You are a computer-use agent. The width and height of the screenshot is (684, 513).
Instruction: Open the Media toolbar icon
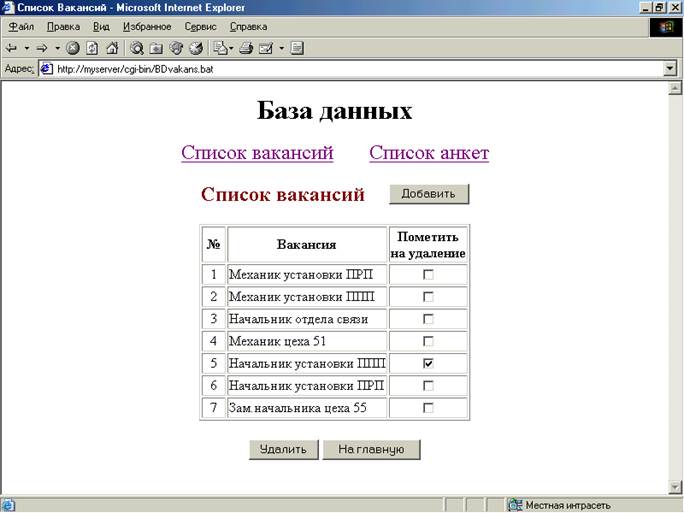(176, 48)
